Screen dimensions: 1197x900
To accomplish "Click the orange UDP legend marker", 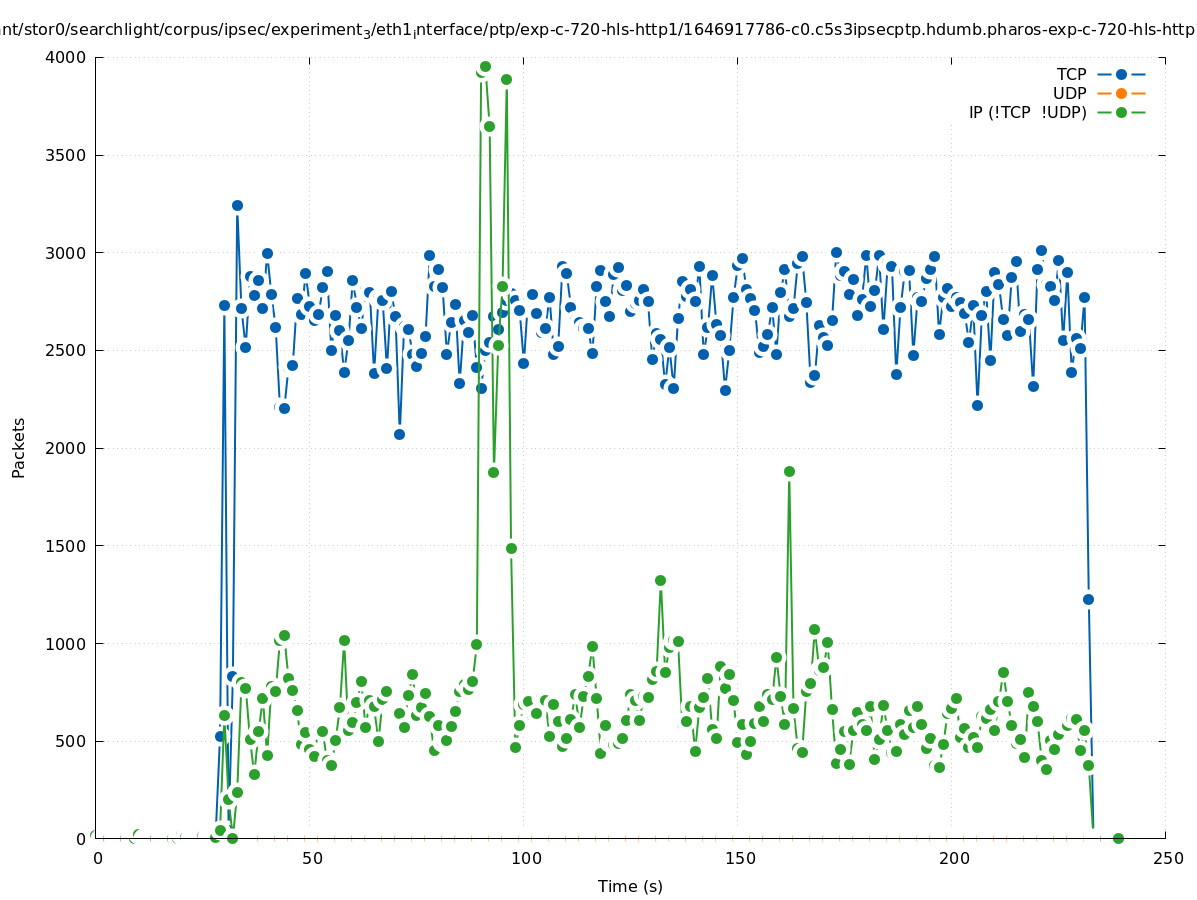I will point(1121,93).
